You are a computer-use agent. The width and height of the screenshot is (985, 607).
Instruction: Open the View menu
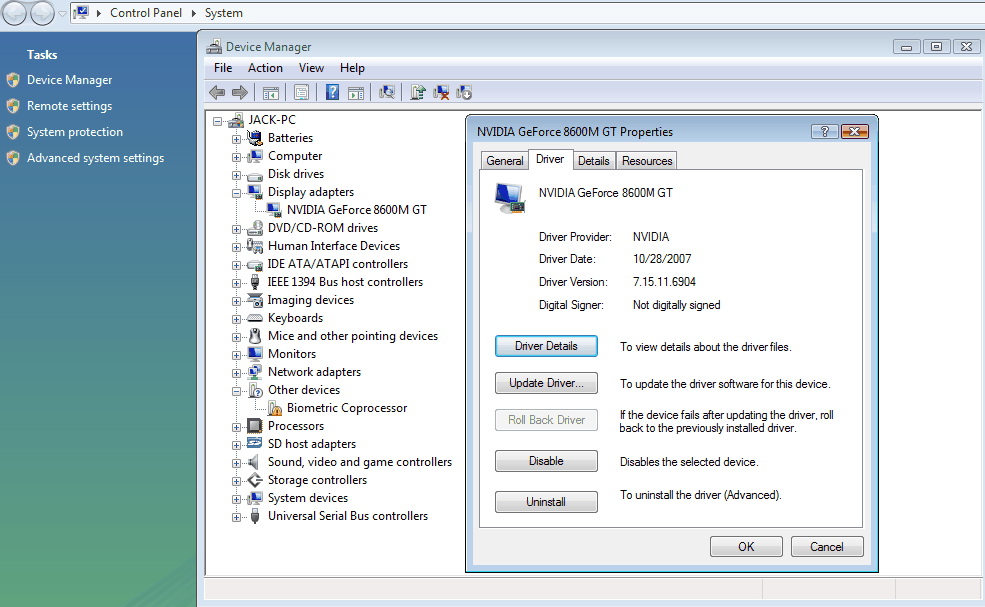tap(311, 68)
